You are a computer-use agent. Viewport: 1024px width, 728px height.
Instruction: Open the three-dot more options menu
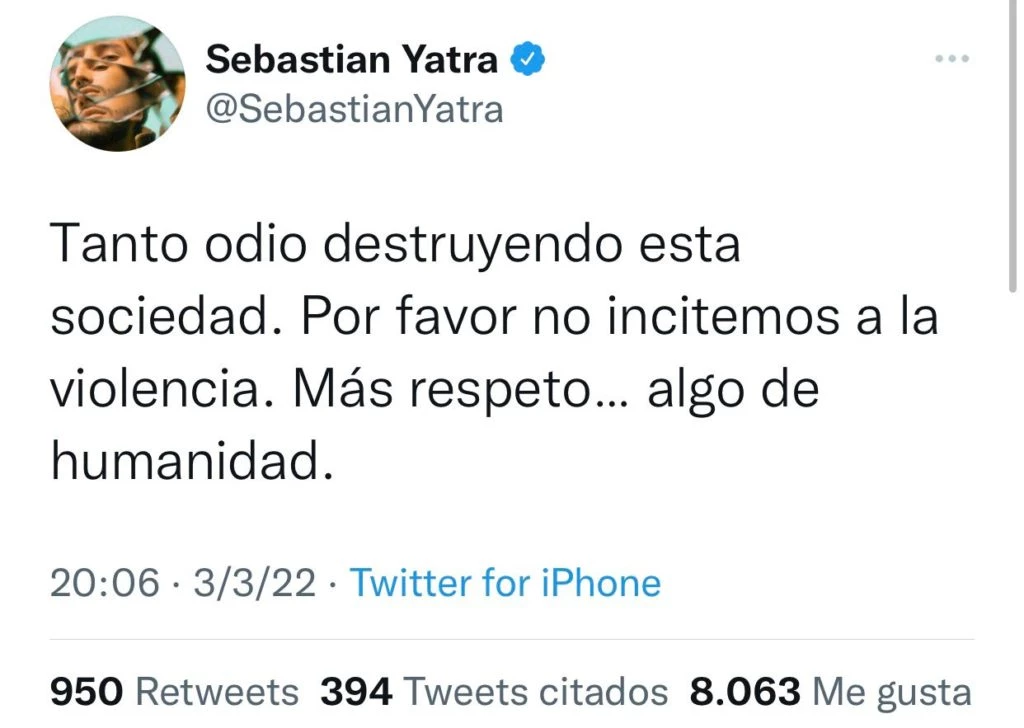click(951, 59)
